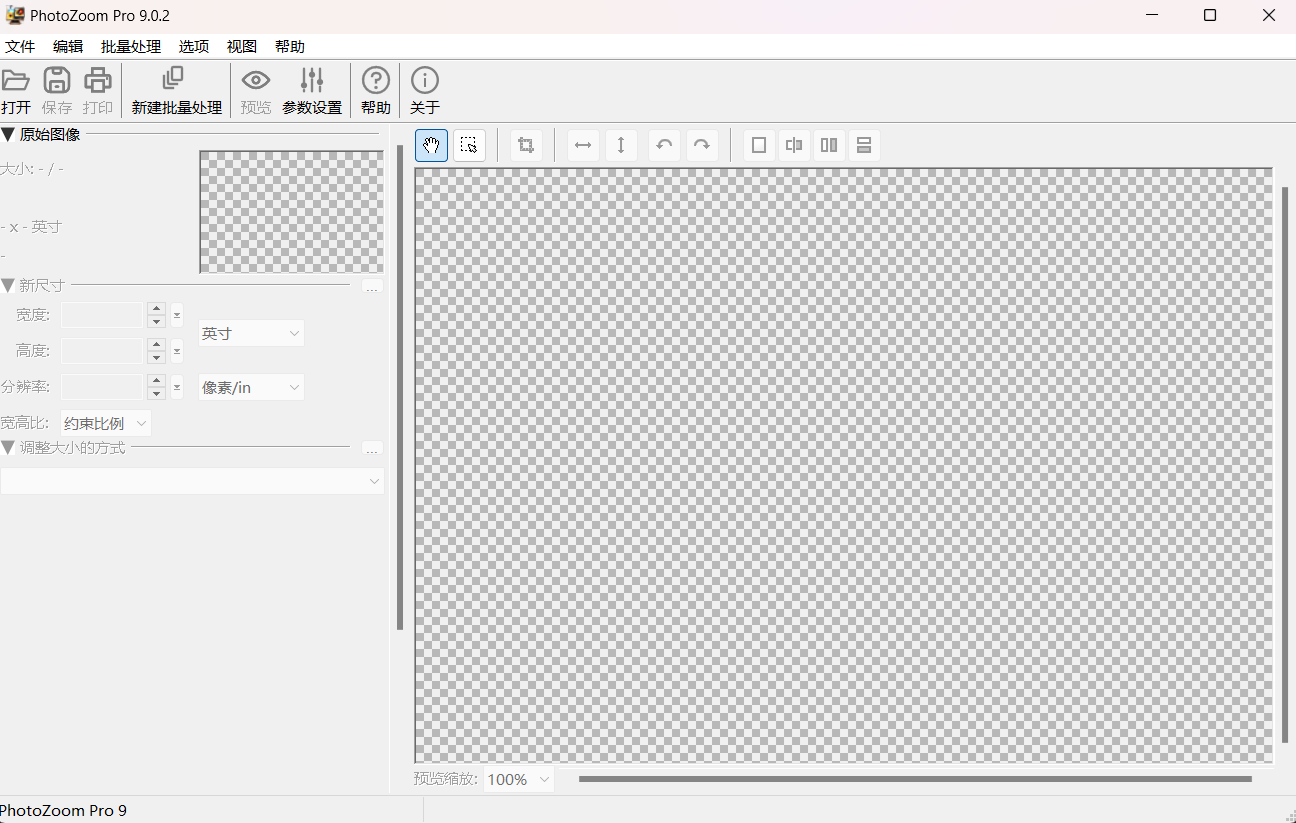Screen dimensions: 1296x823
Task: Increase 宽度 with up stepper
Action: (x=156, y=309)
